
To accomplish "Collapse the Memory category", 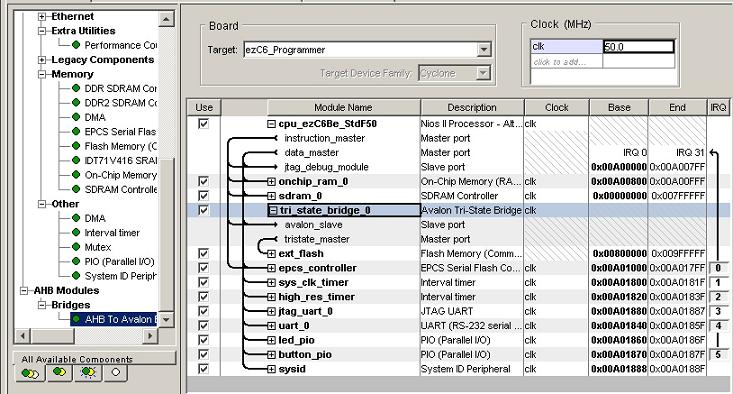I will 42,74.
